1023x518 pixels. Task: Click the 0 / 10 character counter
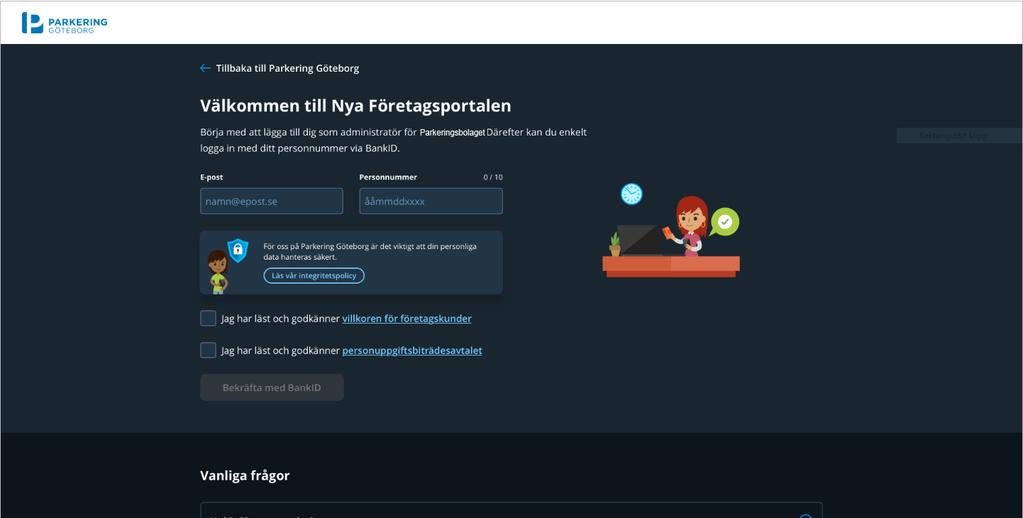coord(493,177)
